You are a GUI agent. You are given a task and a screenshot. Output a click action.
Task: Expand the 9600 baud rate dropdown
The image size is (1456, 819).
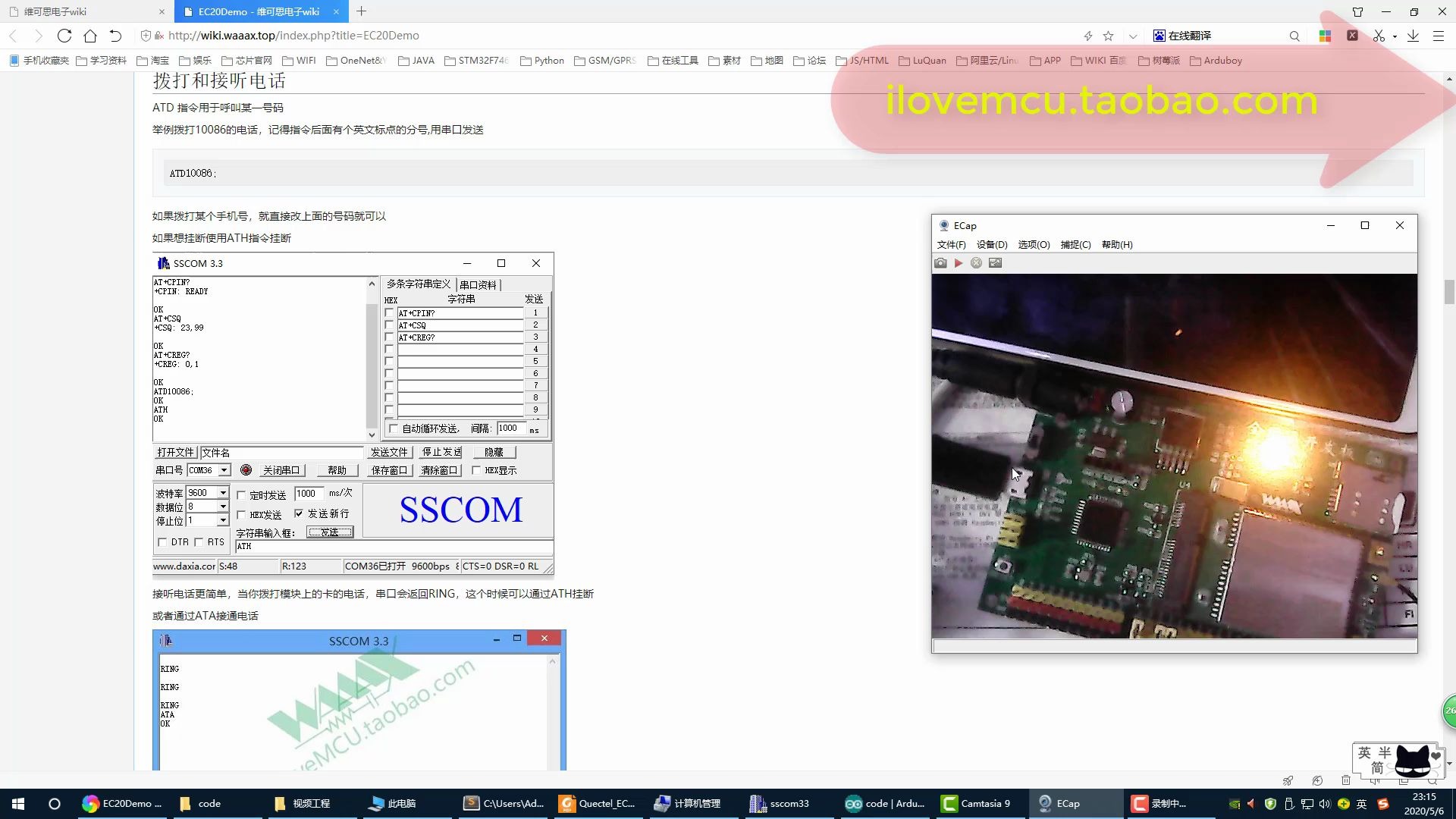pyautogui.click(x=223, y=493)
